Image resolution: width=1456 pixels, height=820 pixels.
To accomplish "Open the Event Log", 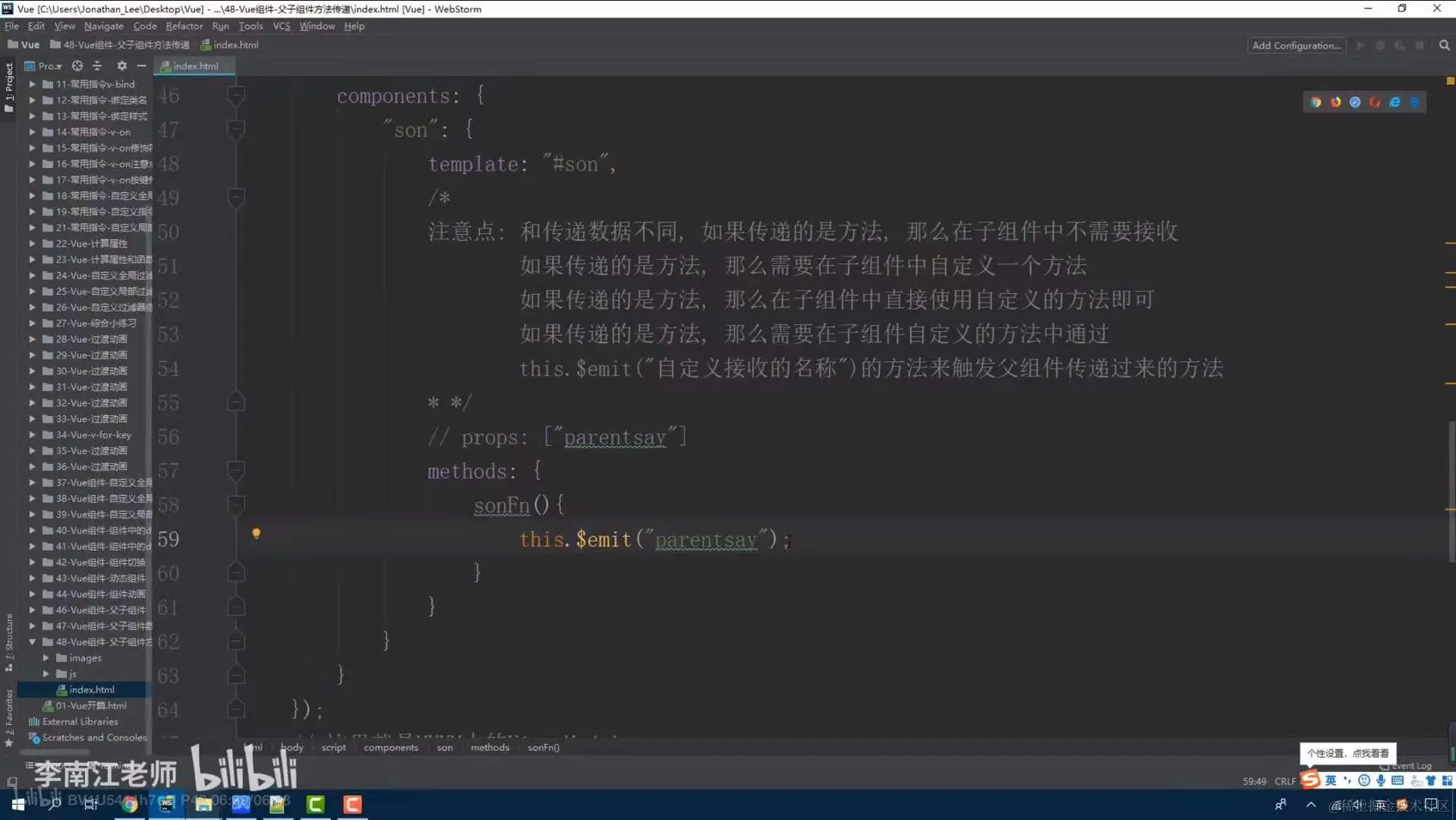I will tap(1410, 765).
